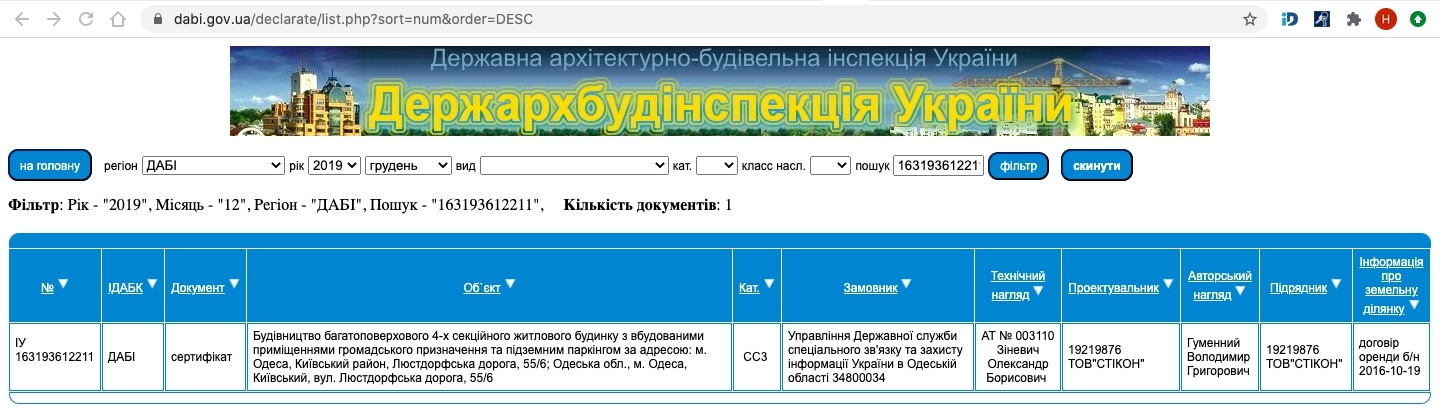1440x407 pixels.
Task: Open the кат. category dropdown
Action: [x=716, y=165]
